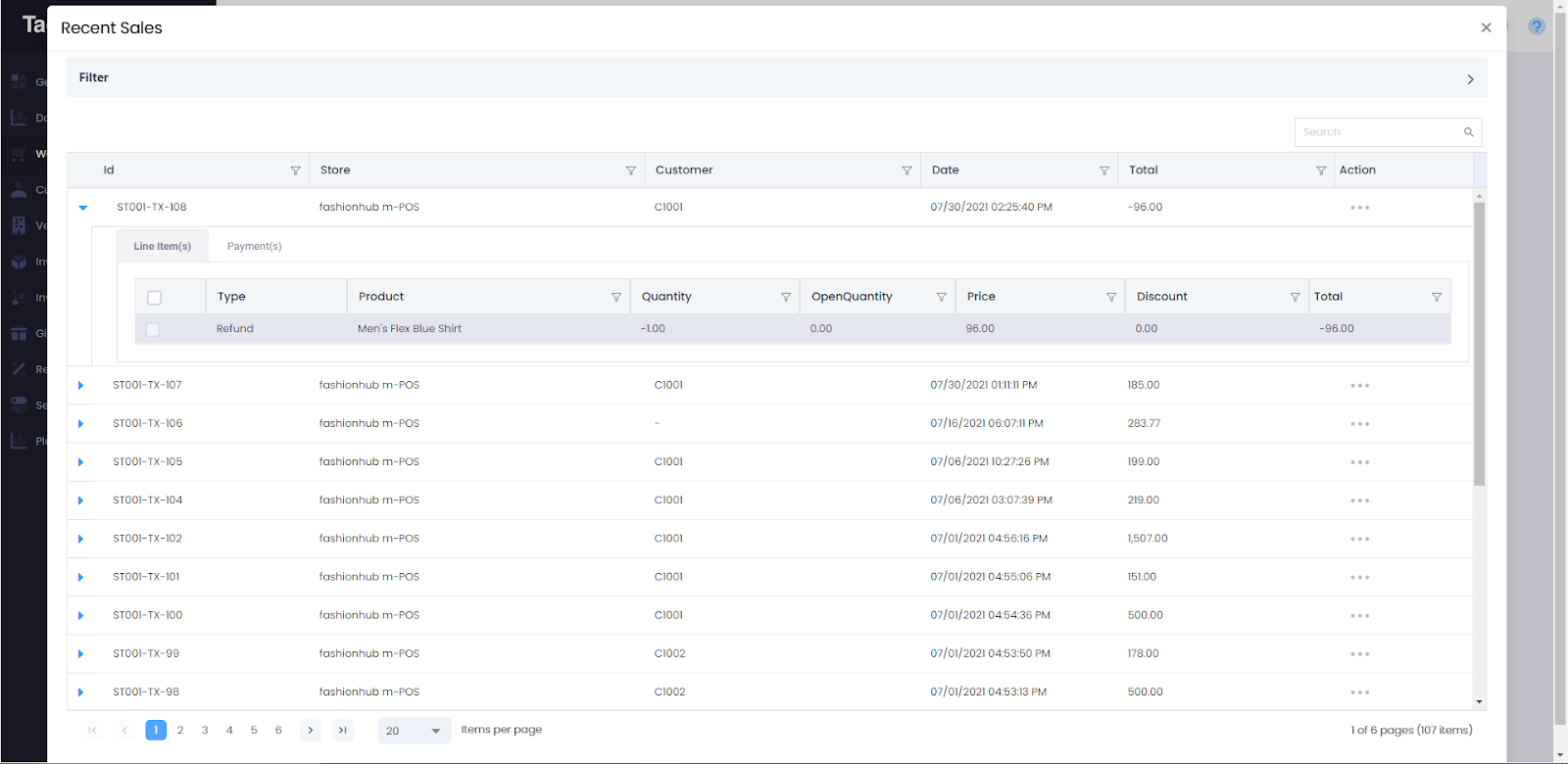This screenshot has height=764, width=1568.
Task: Go to page 3 of sales
Action: coord(205,730)
